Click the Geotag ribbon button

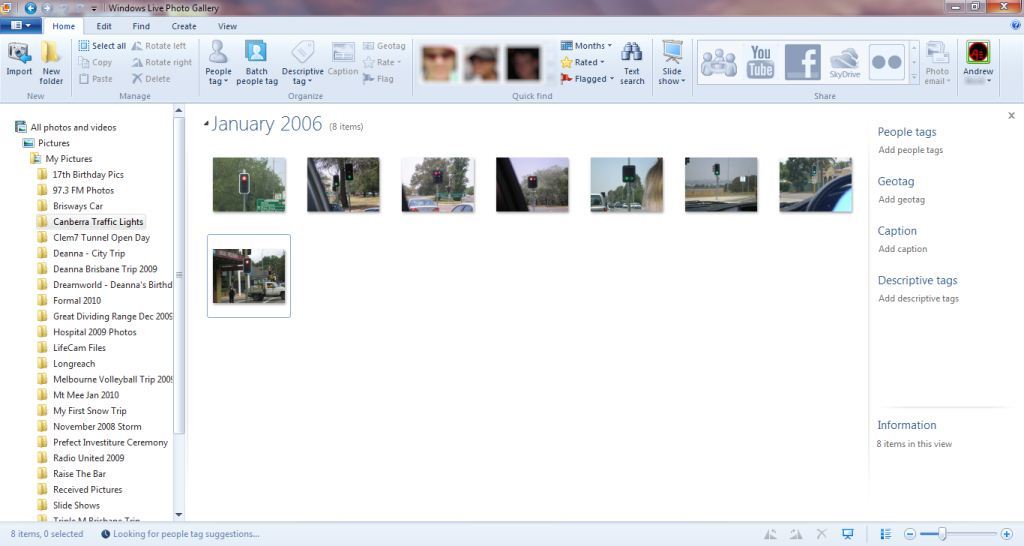coord(384,46)
